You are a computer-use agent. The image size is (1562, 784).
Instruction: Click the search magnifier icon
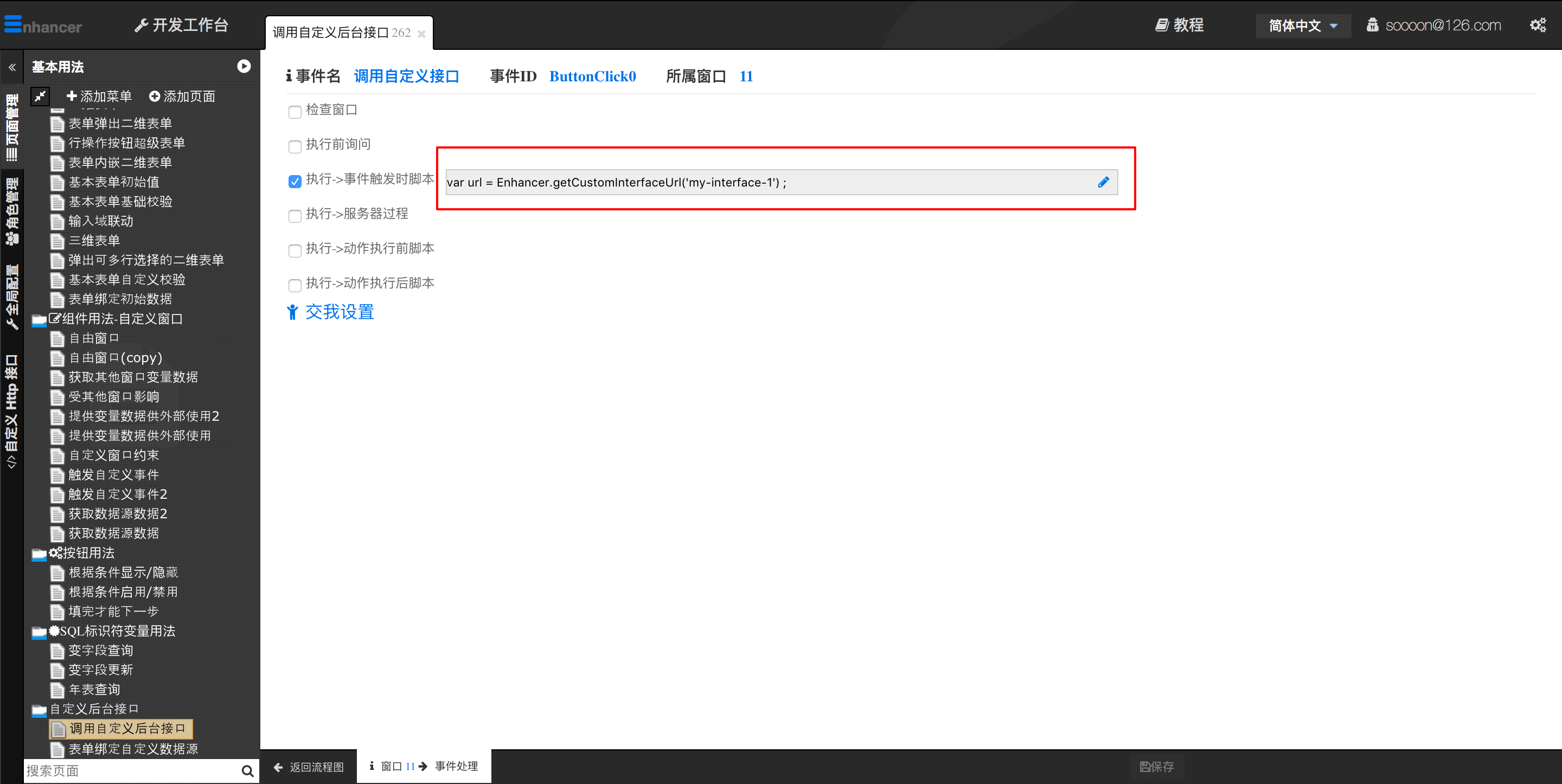[x=247, y=770]
